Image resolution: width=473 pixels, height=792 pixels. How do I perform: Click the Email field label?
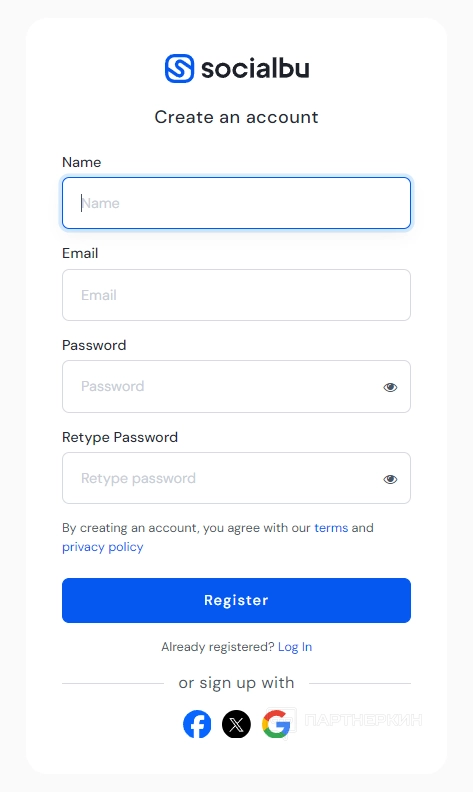[x=80, y=253]
